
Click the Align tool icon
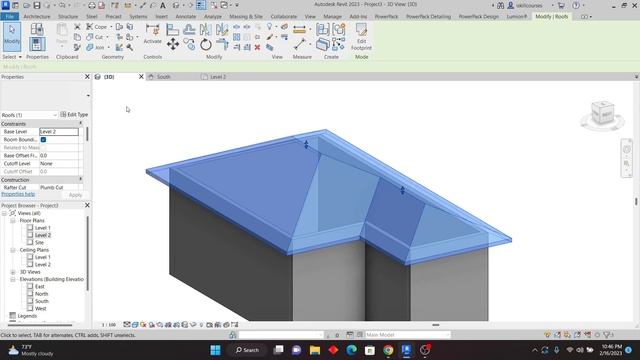pos(172,29)
